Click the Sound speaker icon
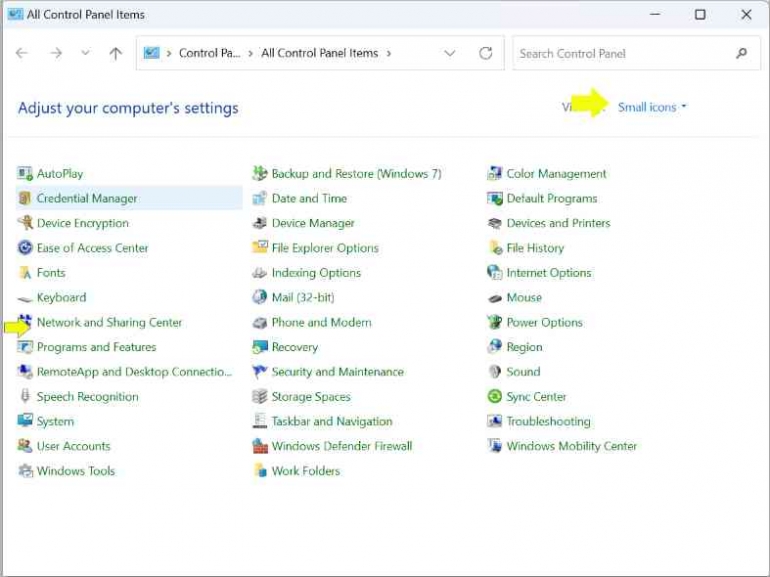 [x=494, y=372]
